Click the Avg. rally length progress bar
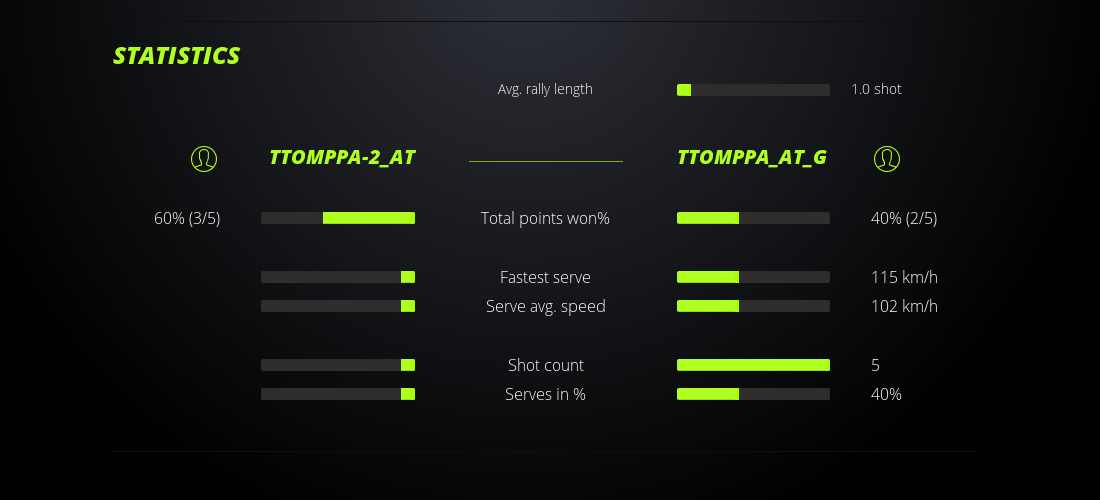 point(753,90)
